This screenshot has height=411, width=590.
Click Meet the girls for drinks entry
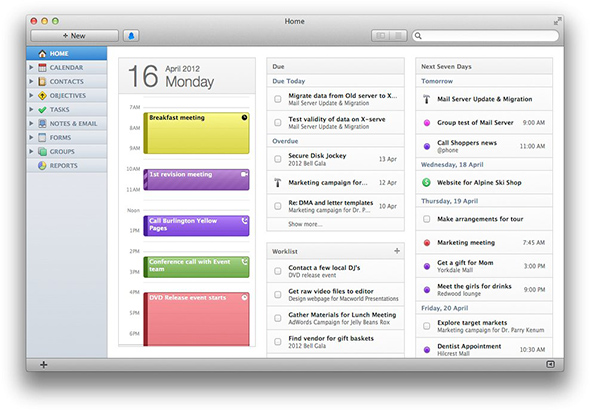tap(484, 289)
